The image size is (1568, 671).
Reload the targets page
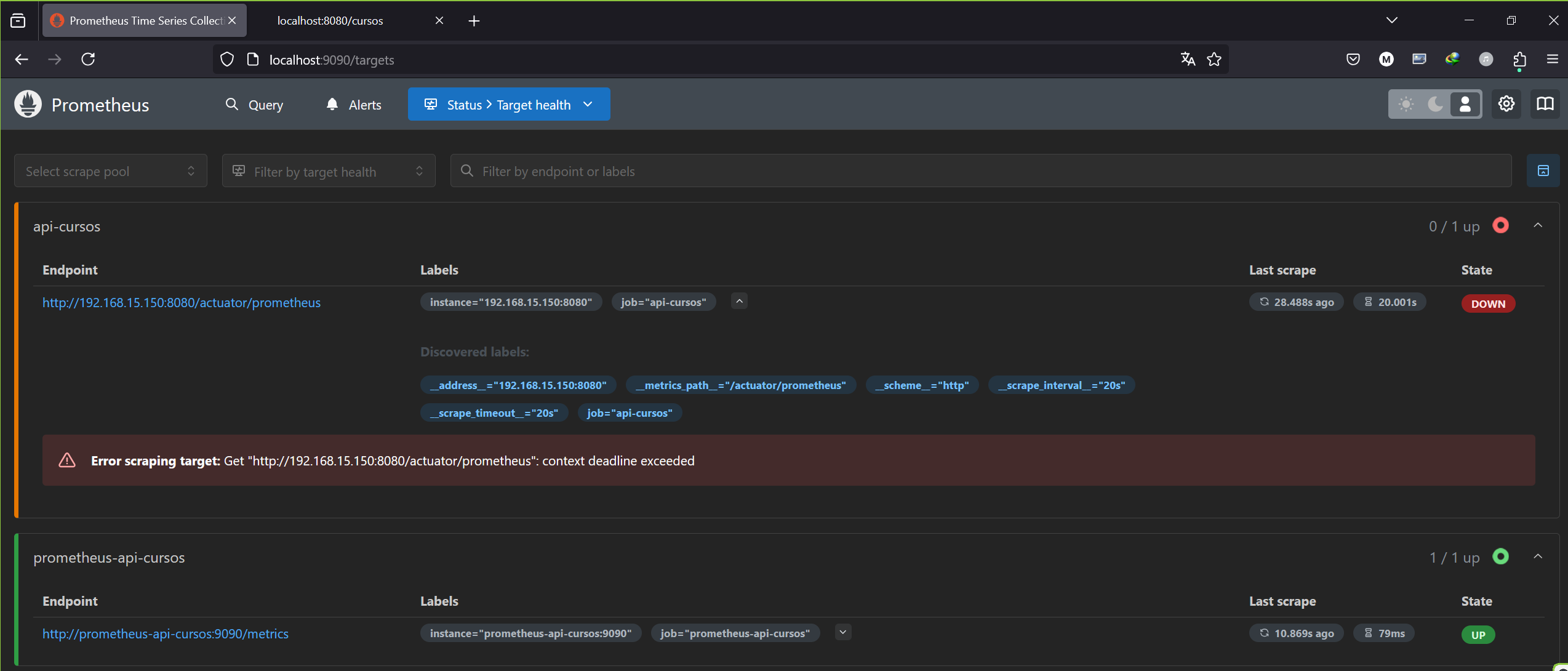pos(88,59)
